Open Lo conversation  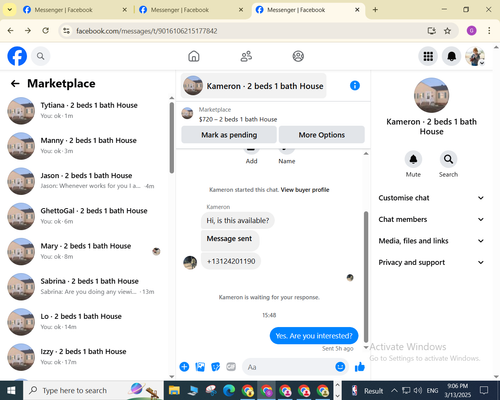tap(87, 322)
